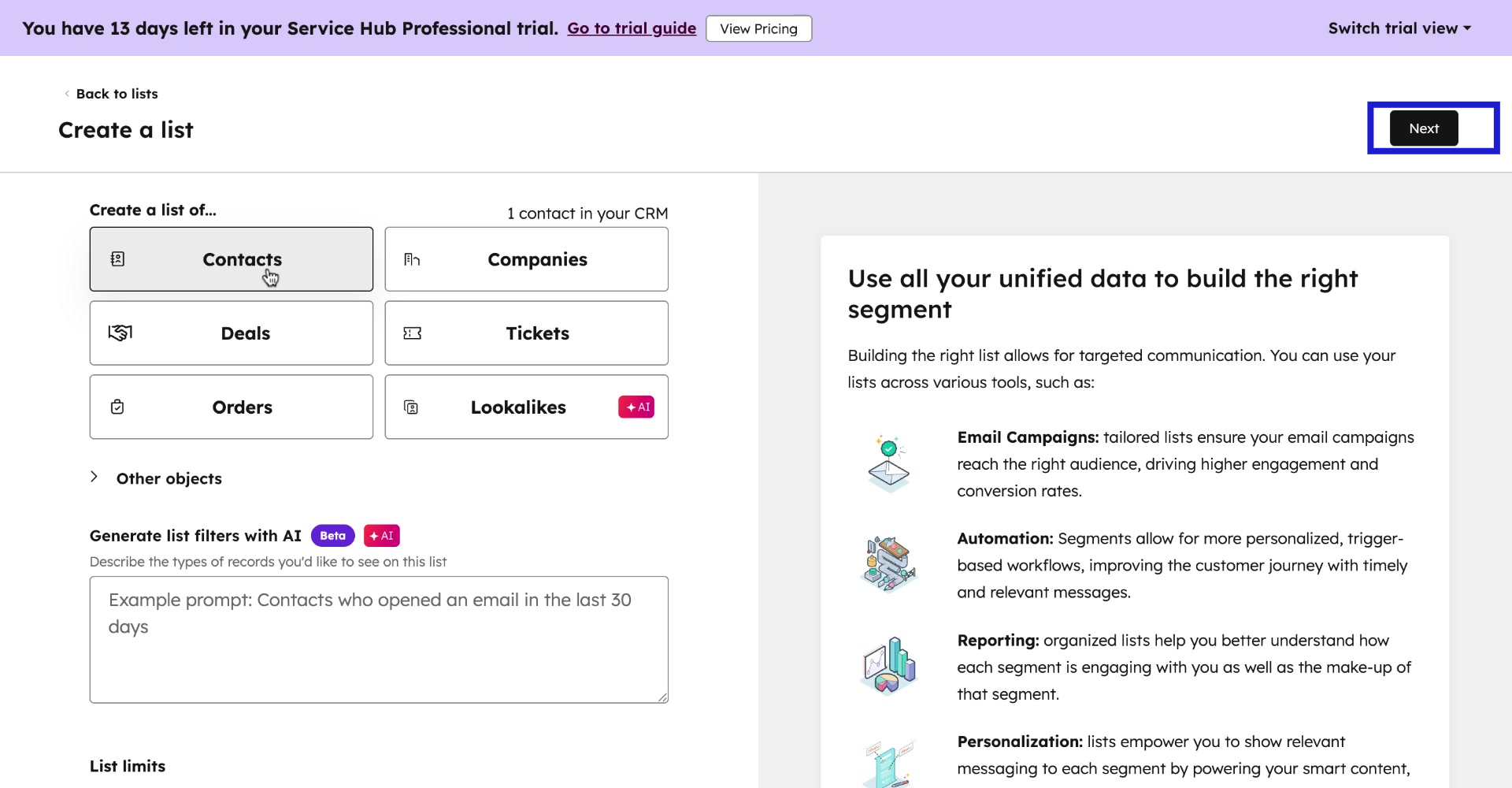
Task: Click the AI badge beside the Beta label
Action: [381, 535]
